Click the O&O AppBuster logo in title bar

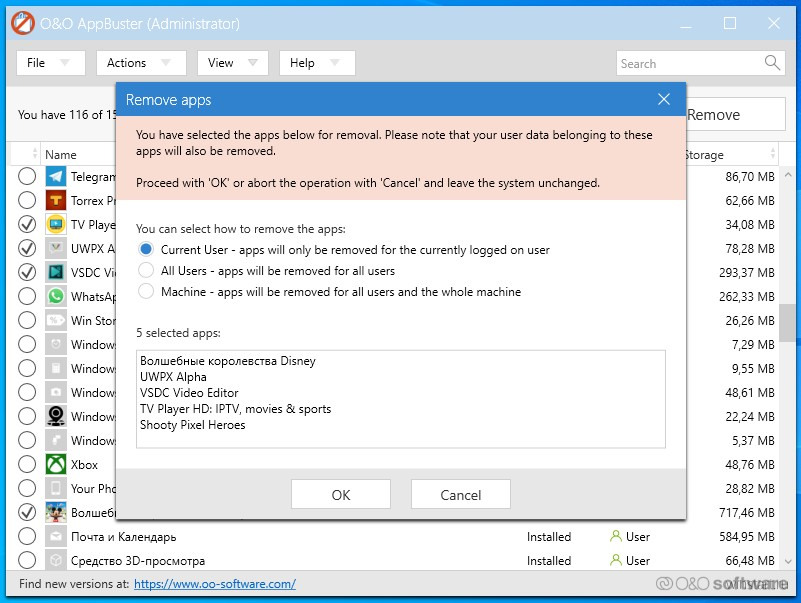click(23, 24)
